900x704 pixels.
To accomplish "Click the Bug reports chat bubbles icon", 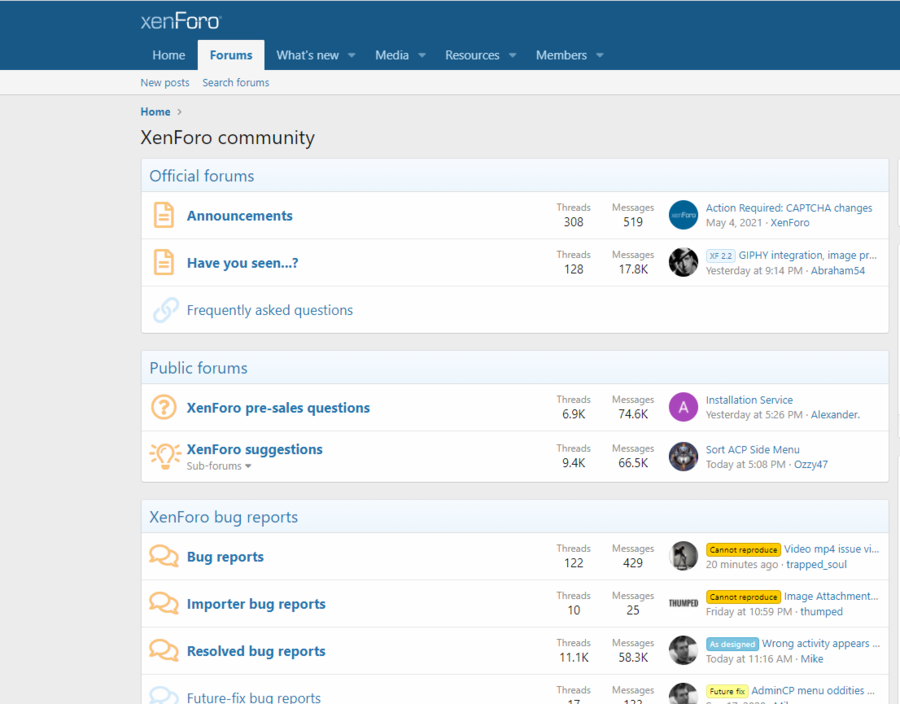I will click(x=164, y=557).
